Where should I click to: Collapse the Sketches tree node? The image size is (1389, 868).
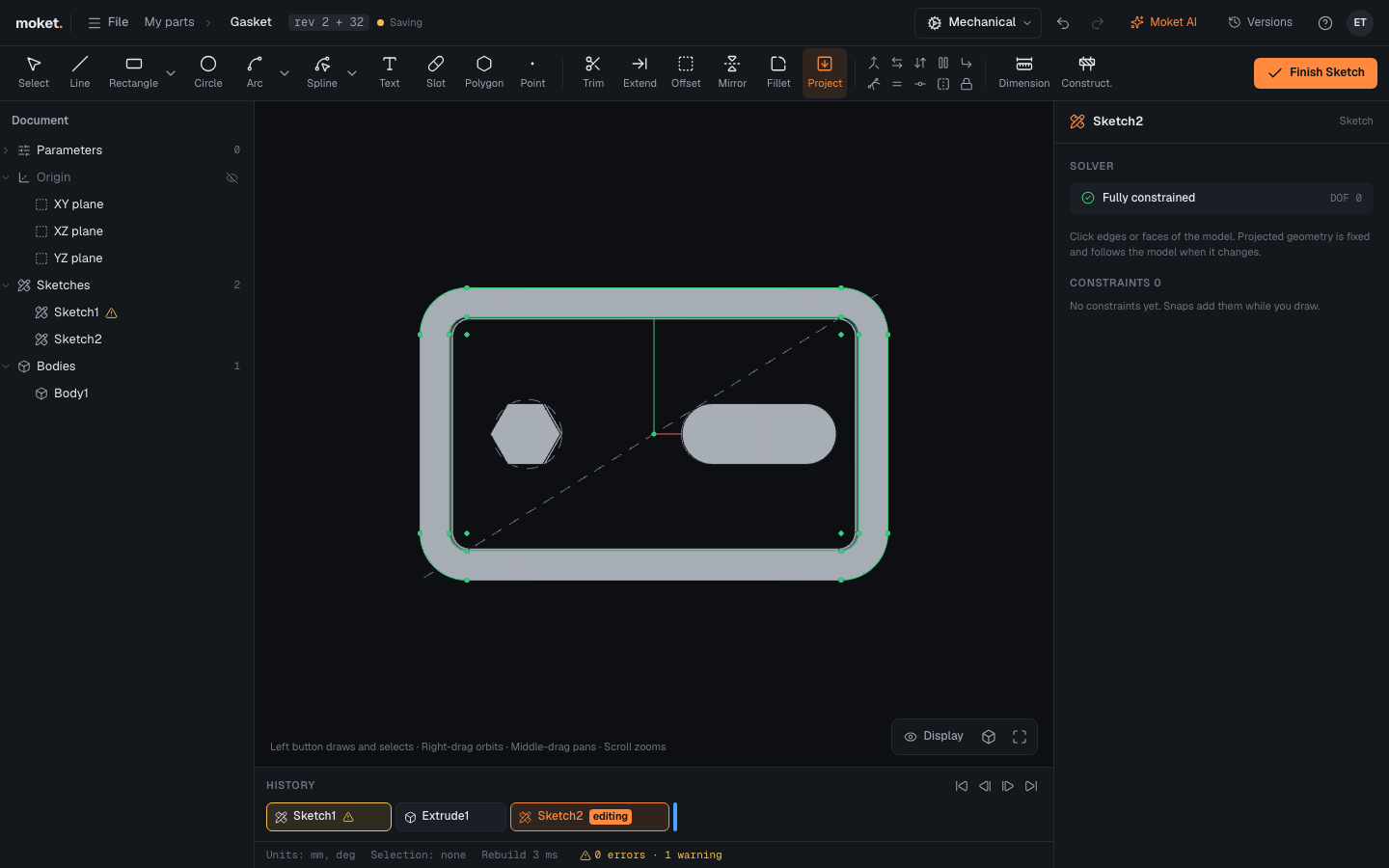pos(7,285)
